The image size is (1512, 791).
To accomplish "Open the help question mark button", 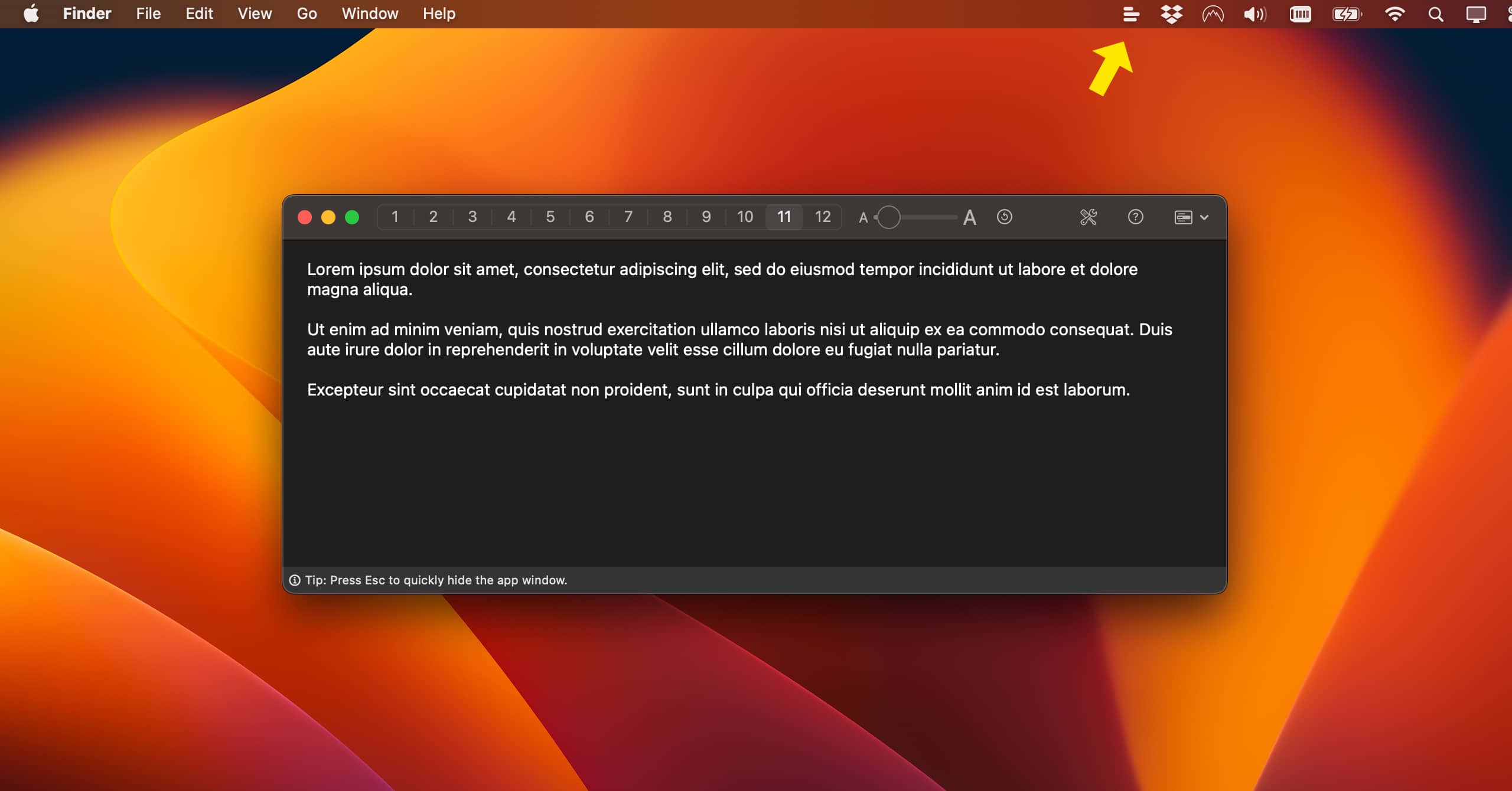I will point(1135,217).
